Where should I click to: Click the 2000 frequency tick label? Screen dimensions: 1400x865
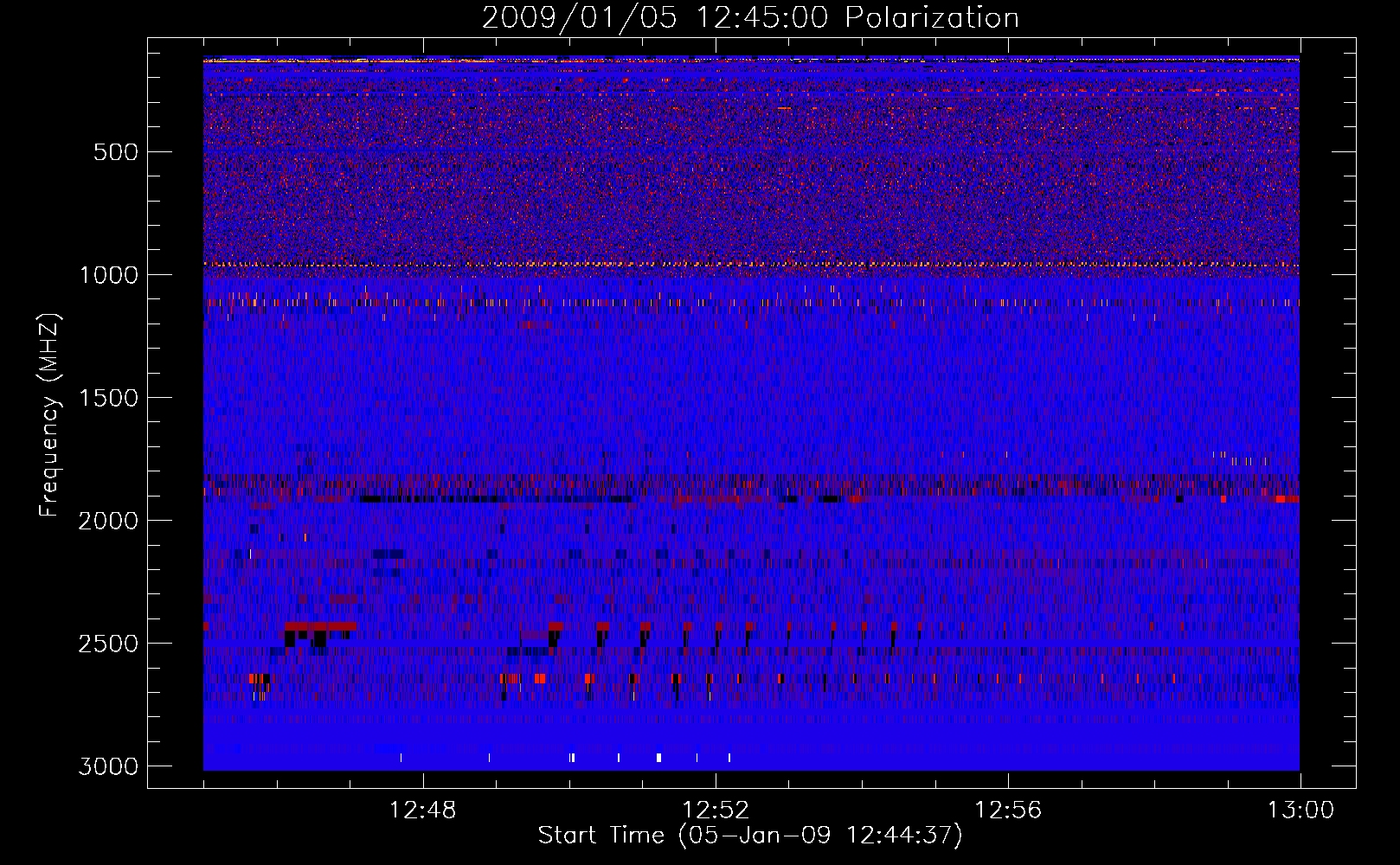point(108,521)
